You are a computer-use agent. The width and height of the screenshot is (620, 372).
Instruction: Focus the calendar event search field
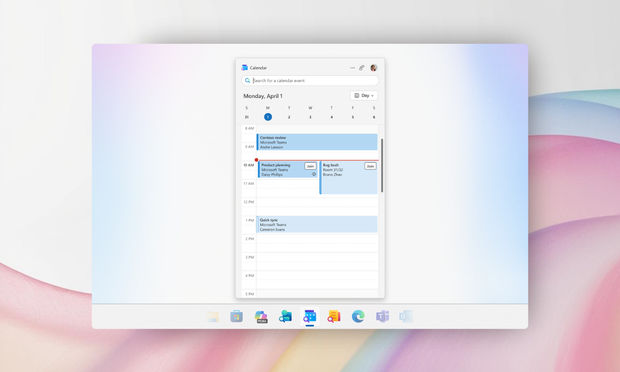tap(310, 81)
